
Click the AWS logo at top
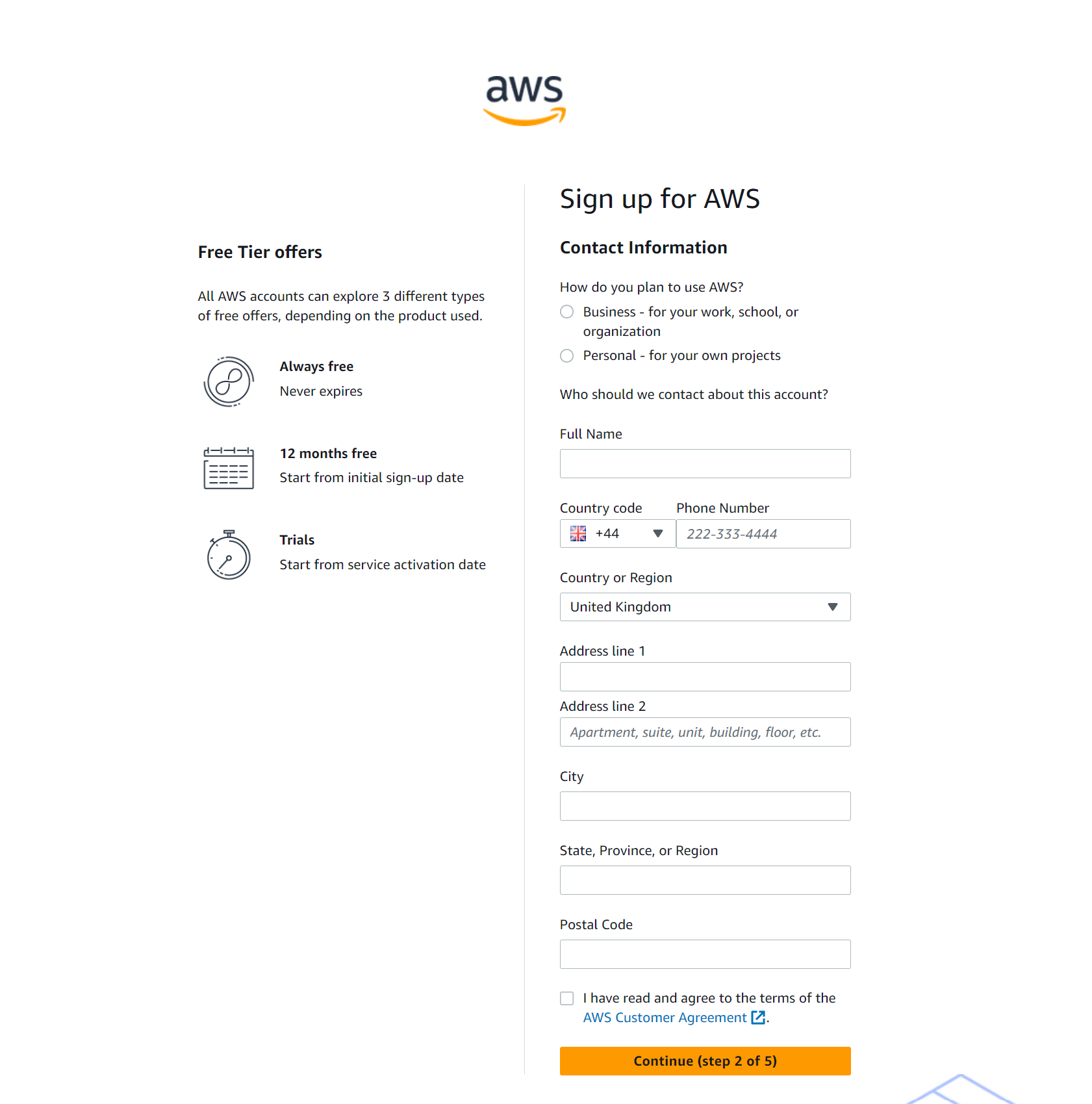pyautogui.click(x=525, y=99)
